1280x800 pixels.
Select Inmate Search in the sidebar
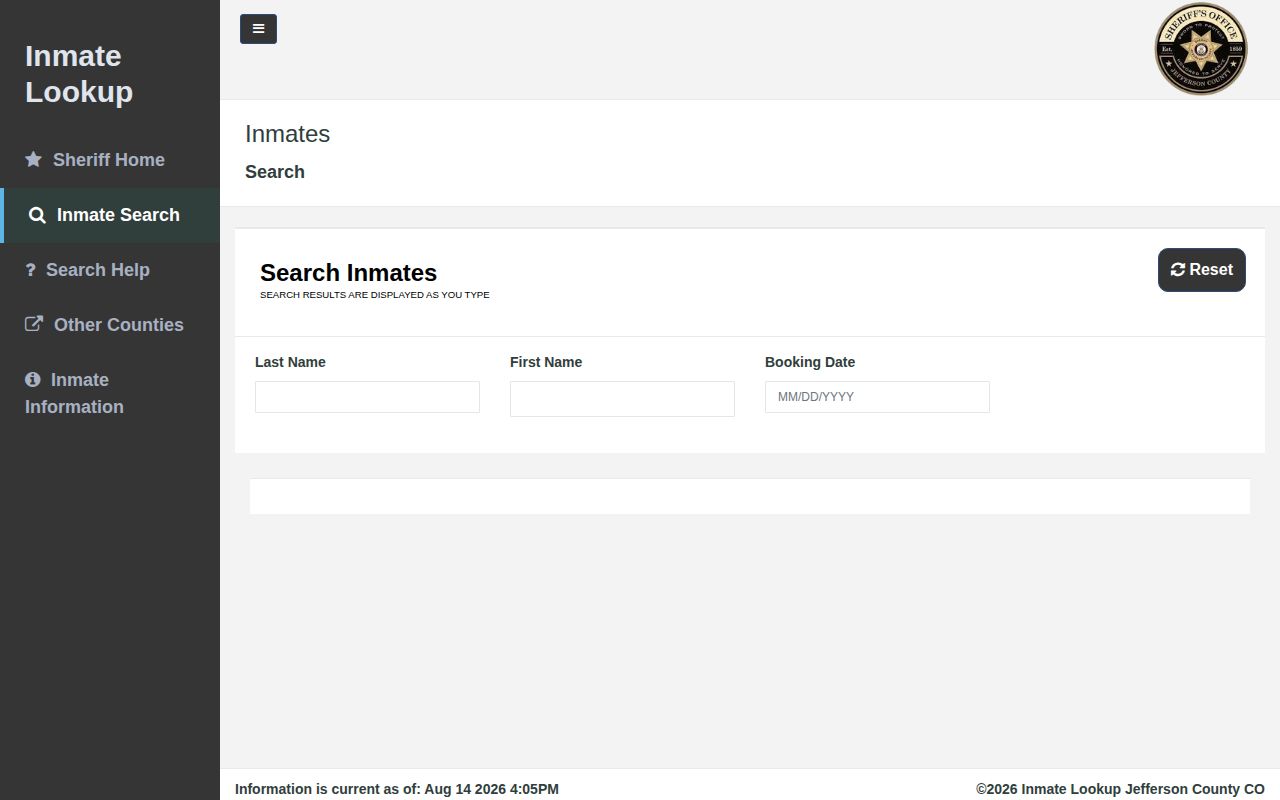(110, 215)
